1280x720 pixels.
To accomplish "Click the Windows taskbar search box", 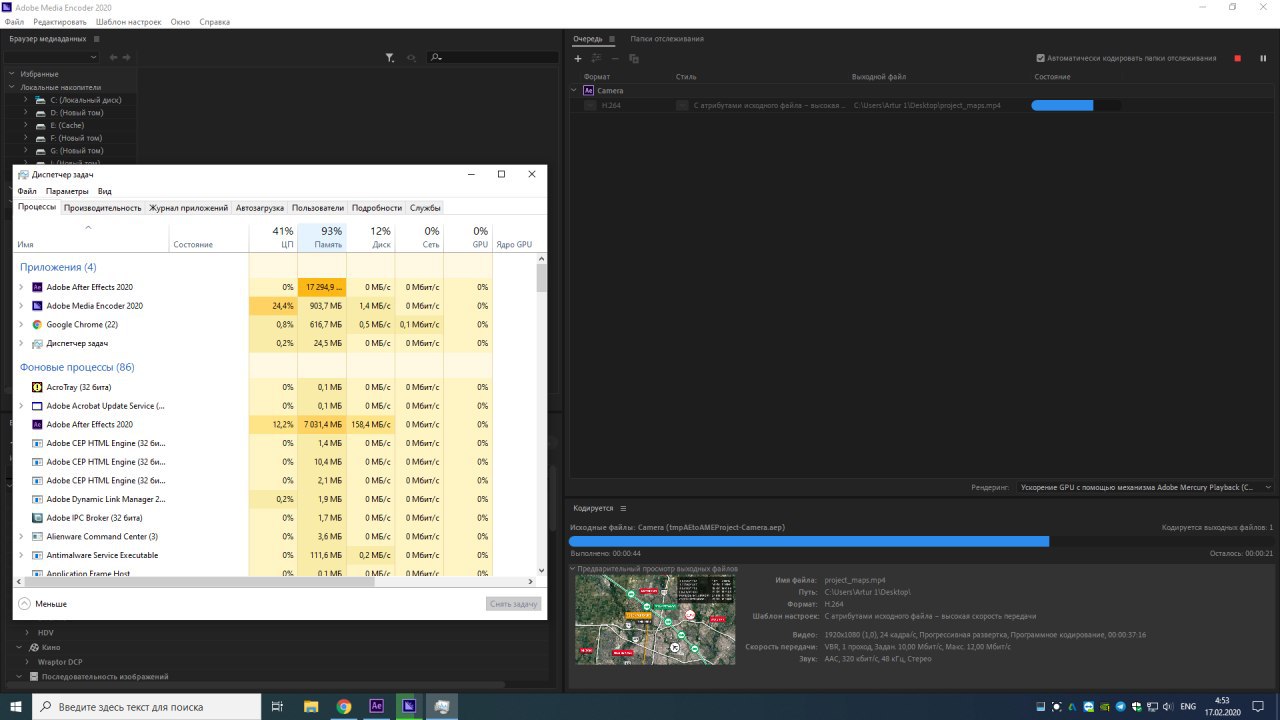I will (x=147, y=706).
